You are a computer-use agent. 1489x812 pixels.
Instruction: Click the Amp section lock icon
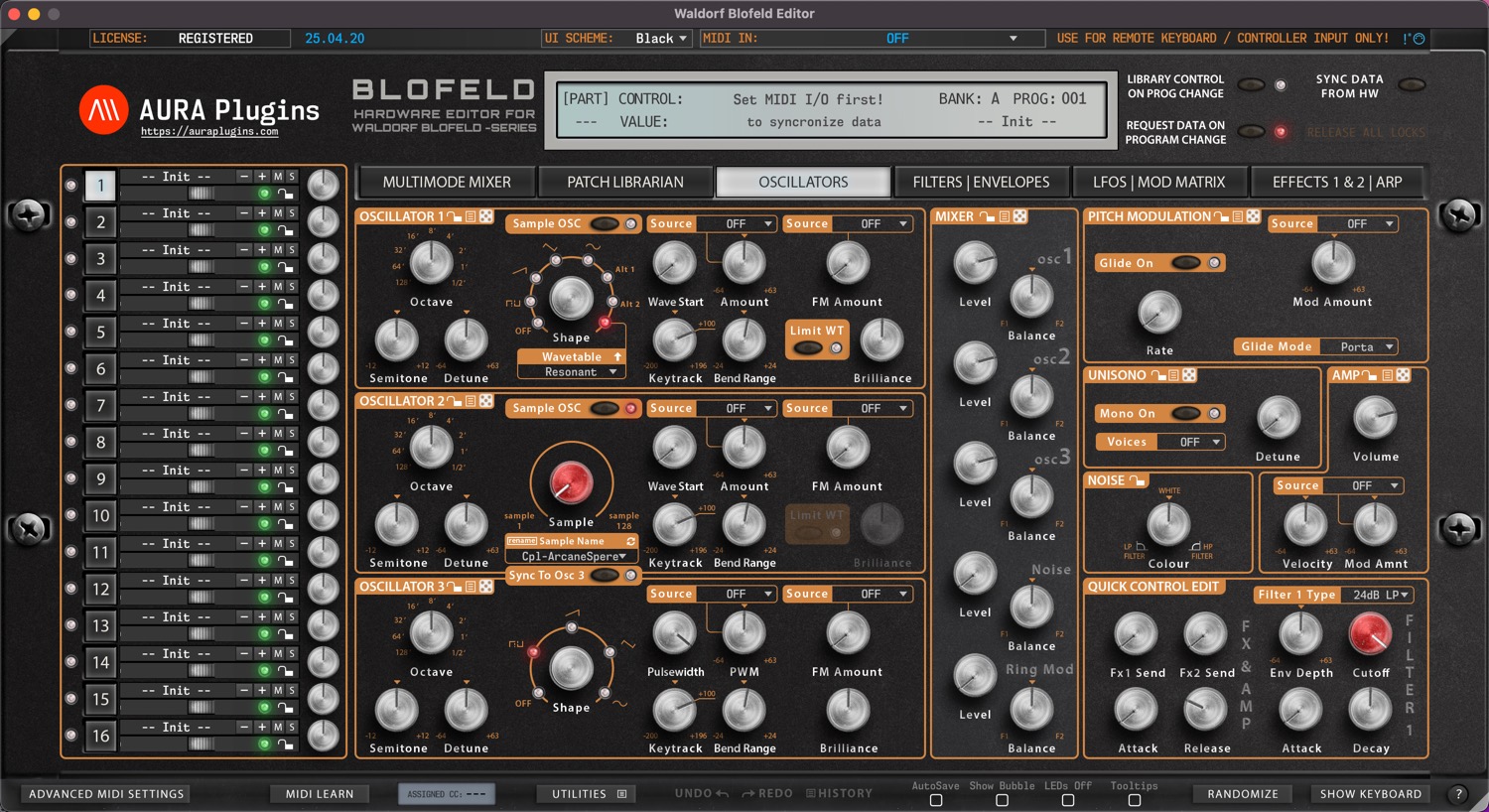click(x=1371, y=375)
